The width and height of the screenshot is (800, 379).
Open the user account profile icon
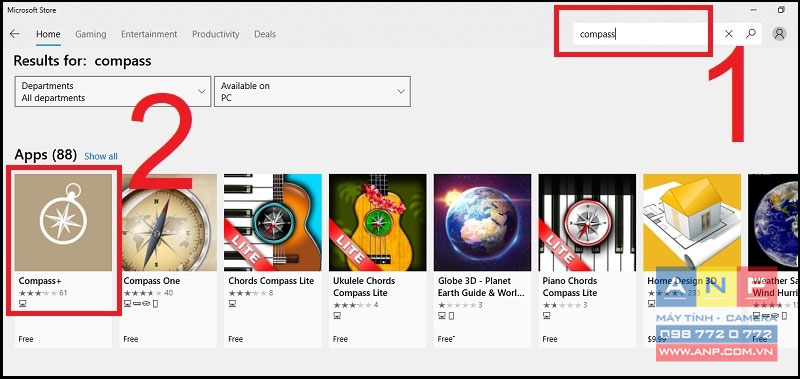779,34
